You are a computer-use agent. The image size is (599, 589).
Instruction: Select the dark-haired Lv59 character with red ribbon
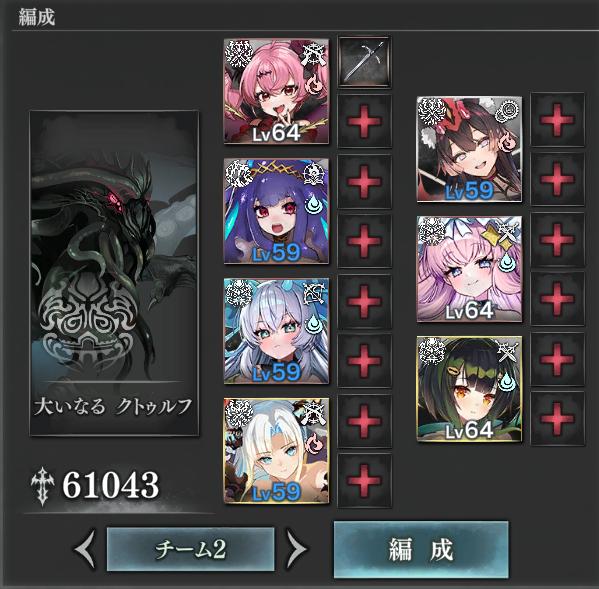pyautogui.click(x=469, y=149)
